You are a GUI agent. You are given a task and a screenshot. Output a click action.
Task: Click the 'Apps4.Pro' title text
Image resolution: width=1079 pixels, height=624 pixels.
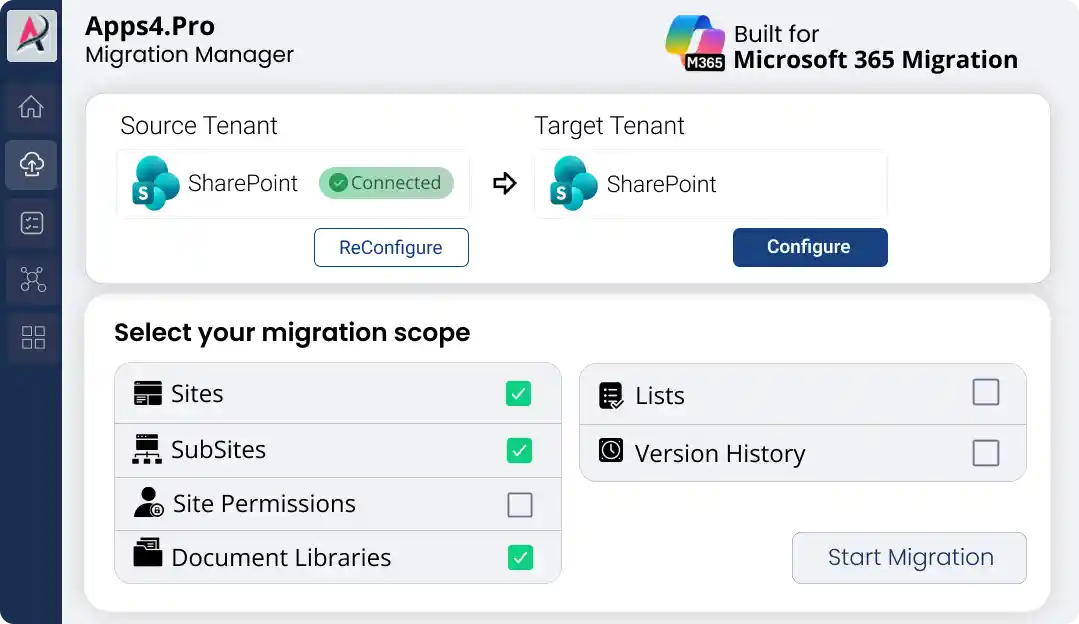coord(150,26)
